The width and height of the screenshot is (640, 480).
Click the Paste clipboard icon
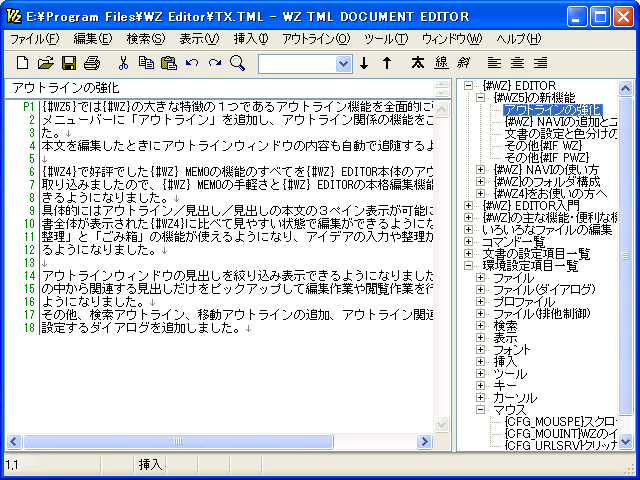coord(169,63)
